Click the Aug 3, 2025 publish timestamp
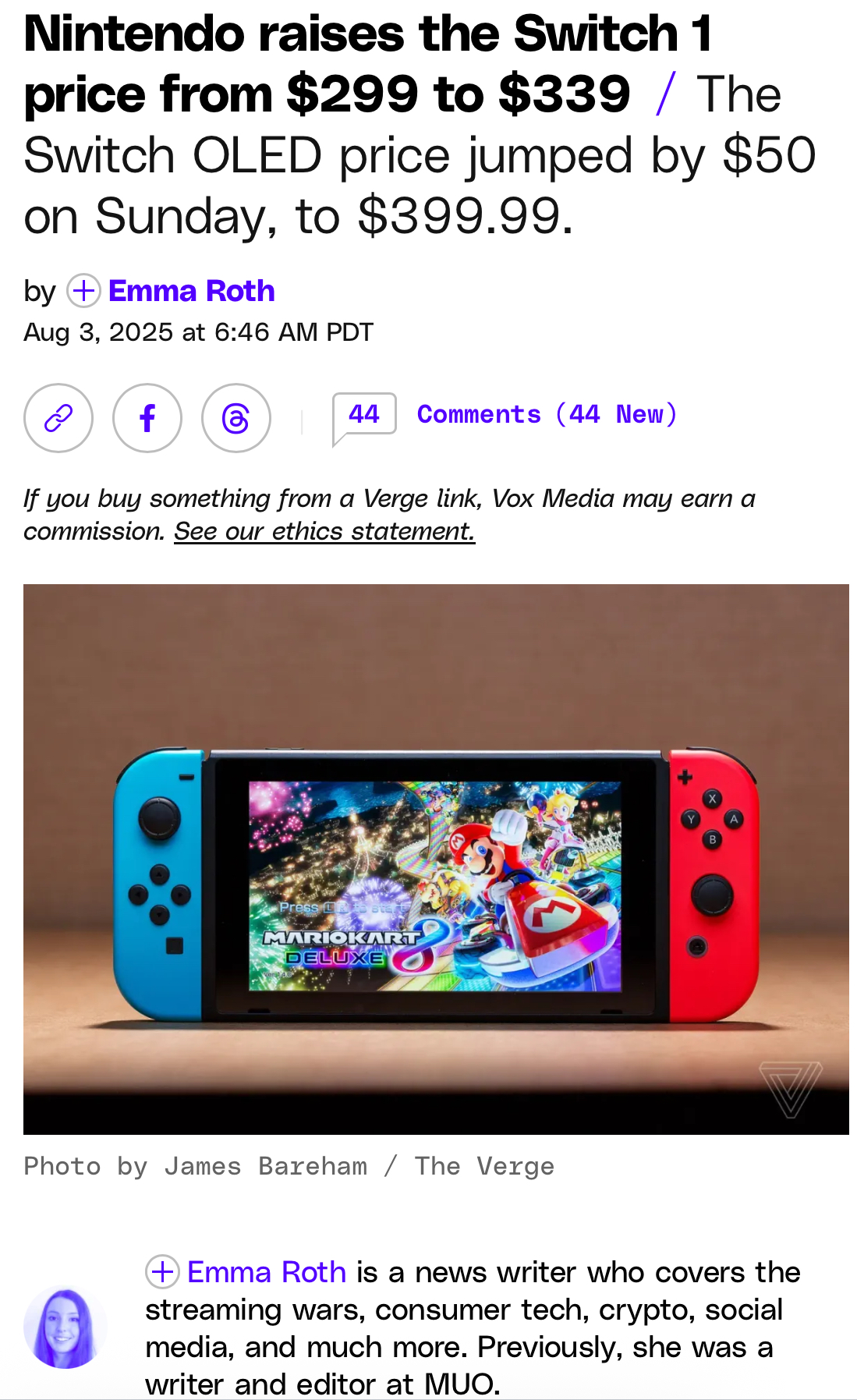 click(199, 332)
